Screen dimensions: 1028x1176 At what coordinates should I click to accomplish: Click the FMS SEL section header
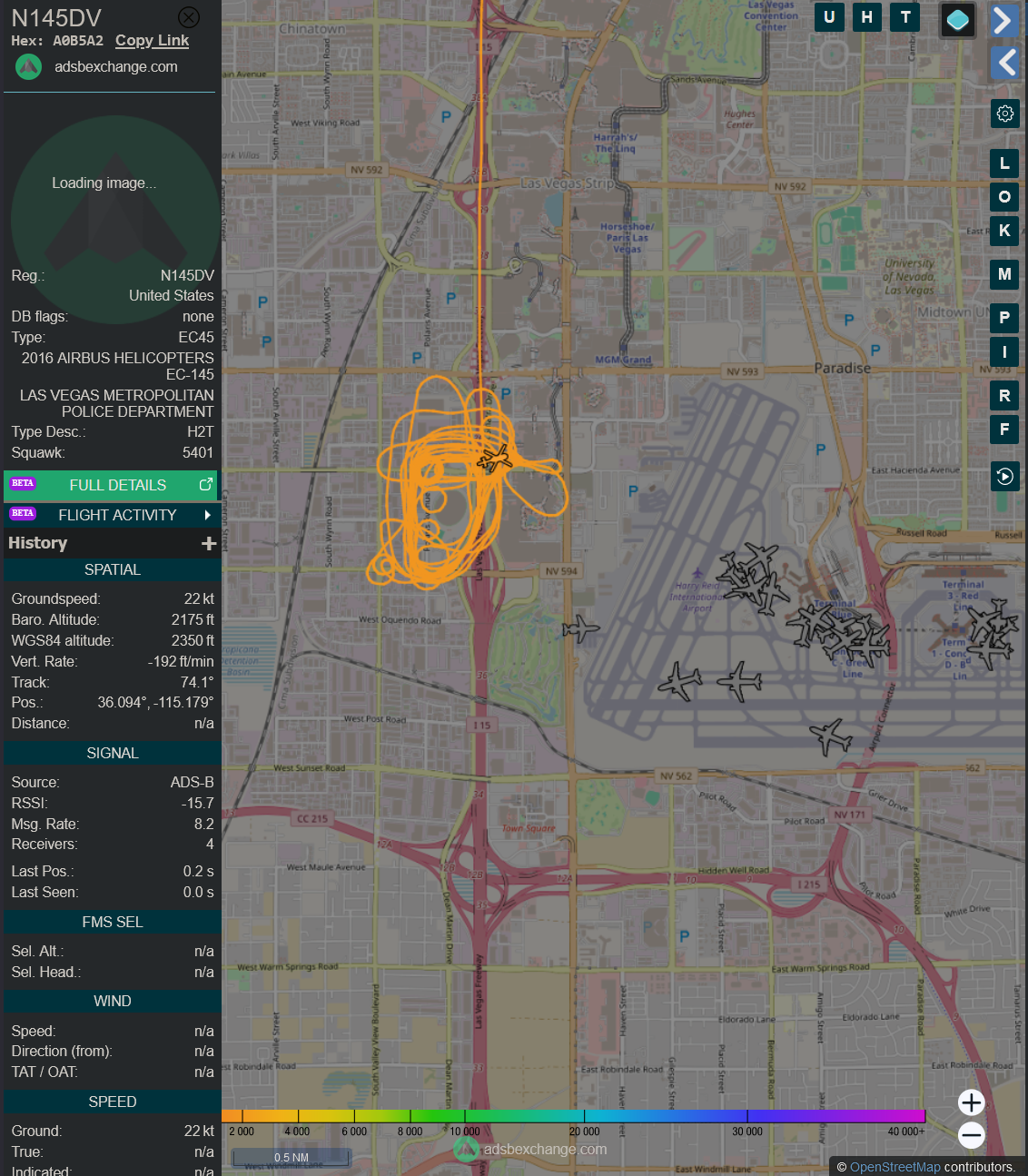(113, 923)
